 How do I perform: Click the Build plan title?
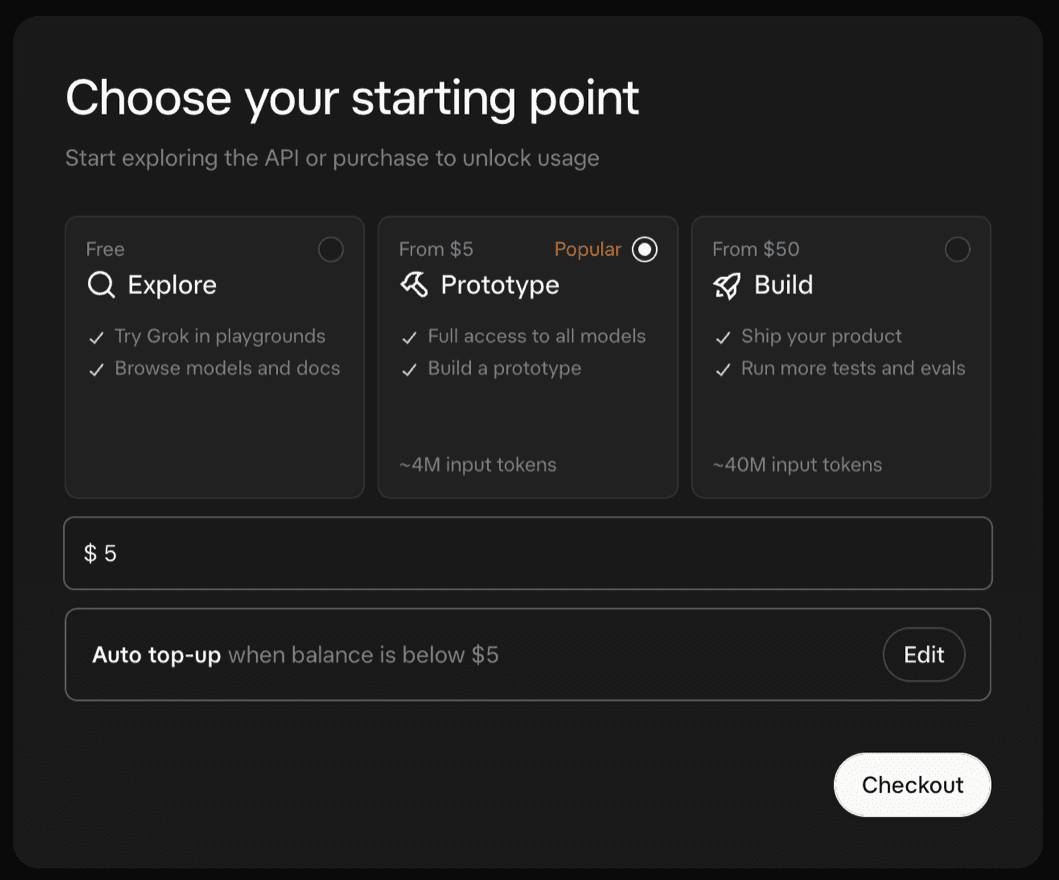[783, 285]
